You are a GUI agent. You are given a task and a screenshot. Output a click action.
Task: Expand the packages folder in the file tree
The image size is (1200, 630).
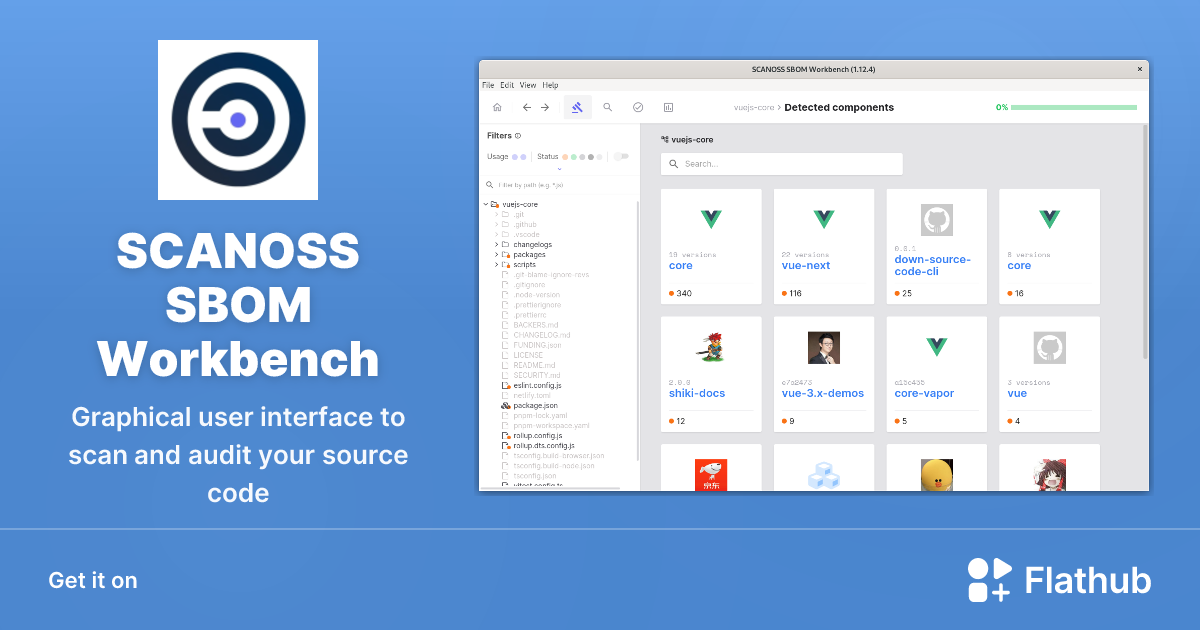click(x=496, y=254)
